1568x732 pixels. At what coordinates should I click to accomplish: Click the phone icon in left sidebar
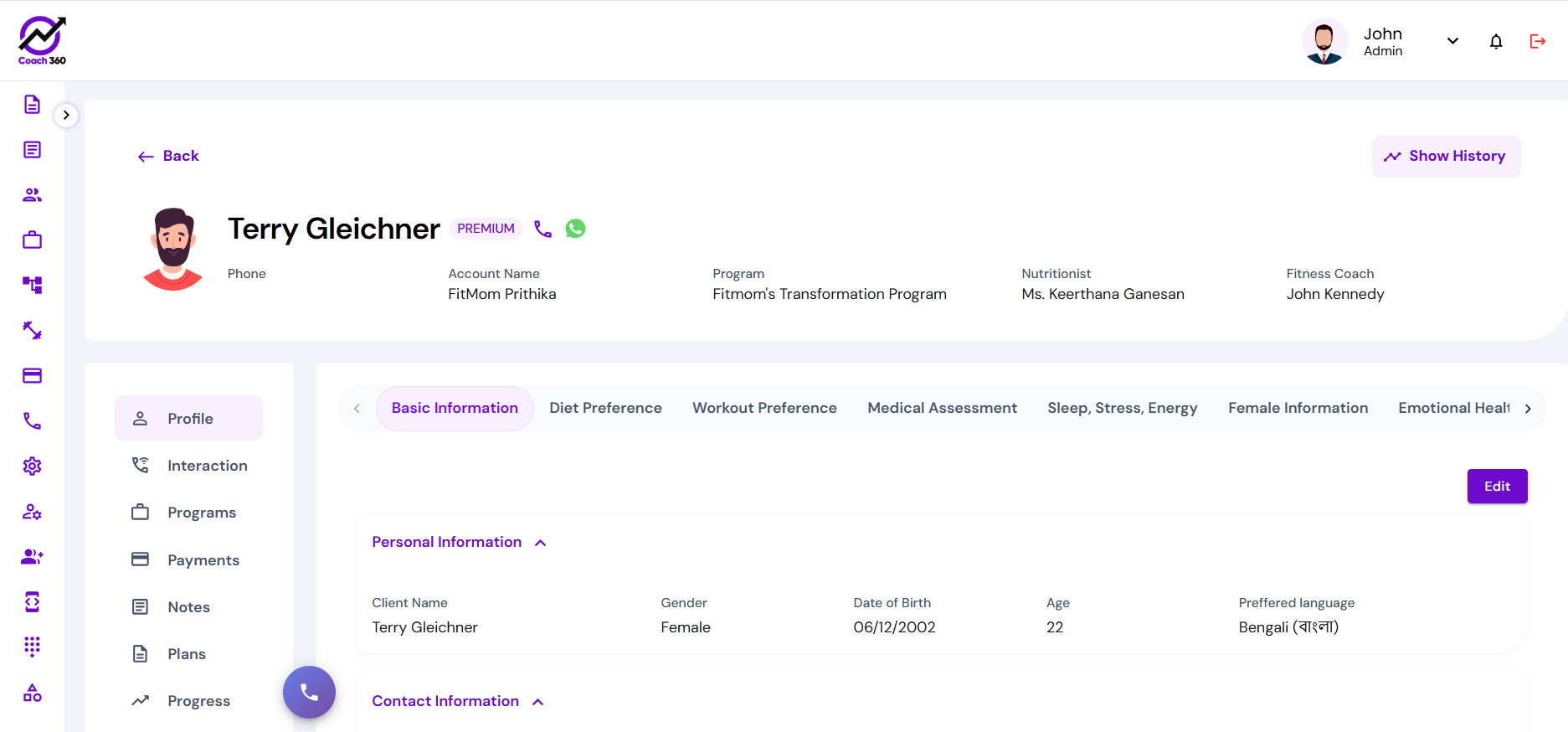(32, 421)
